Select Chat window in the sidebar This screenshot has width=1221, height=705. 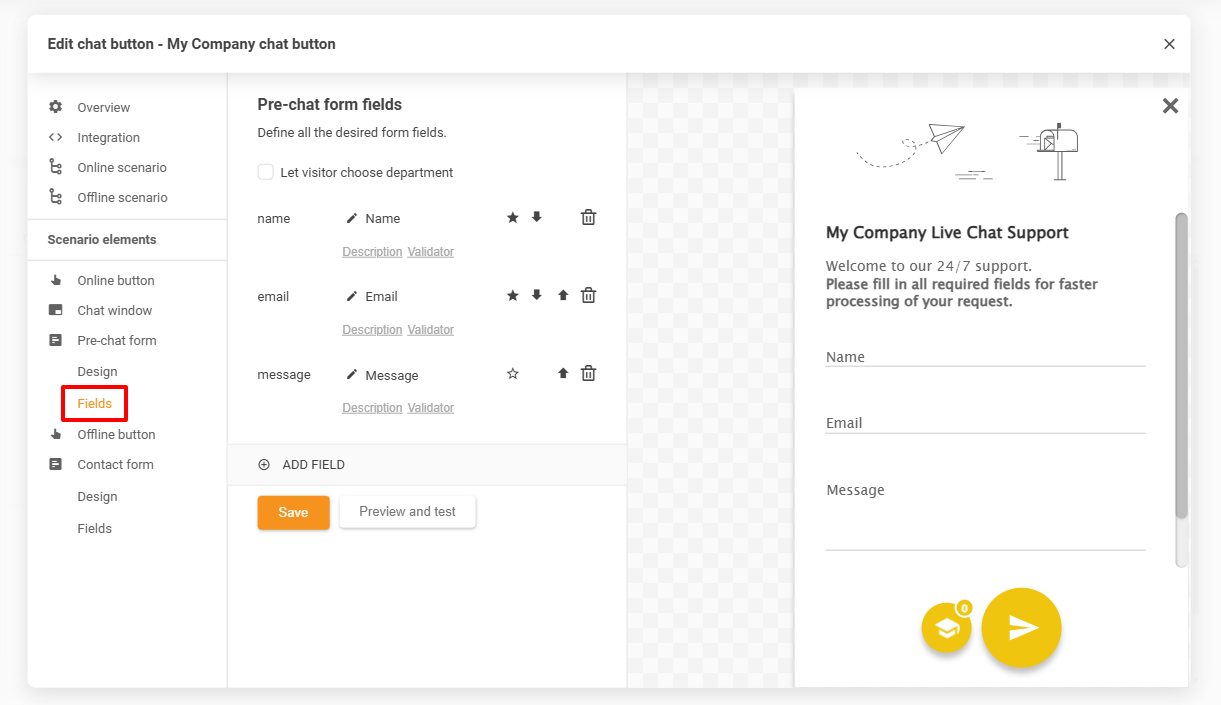pos(114,311)
